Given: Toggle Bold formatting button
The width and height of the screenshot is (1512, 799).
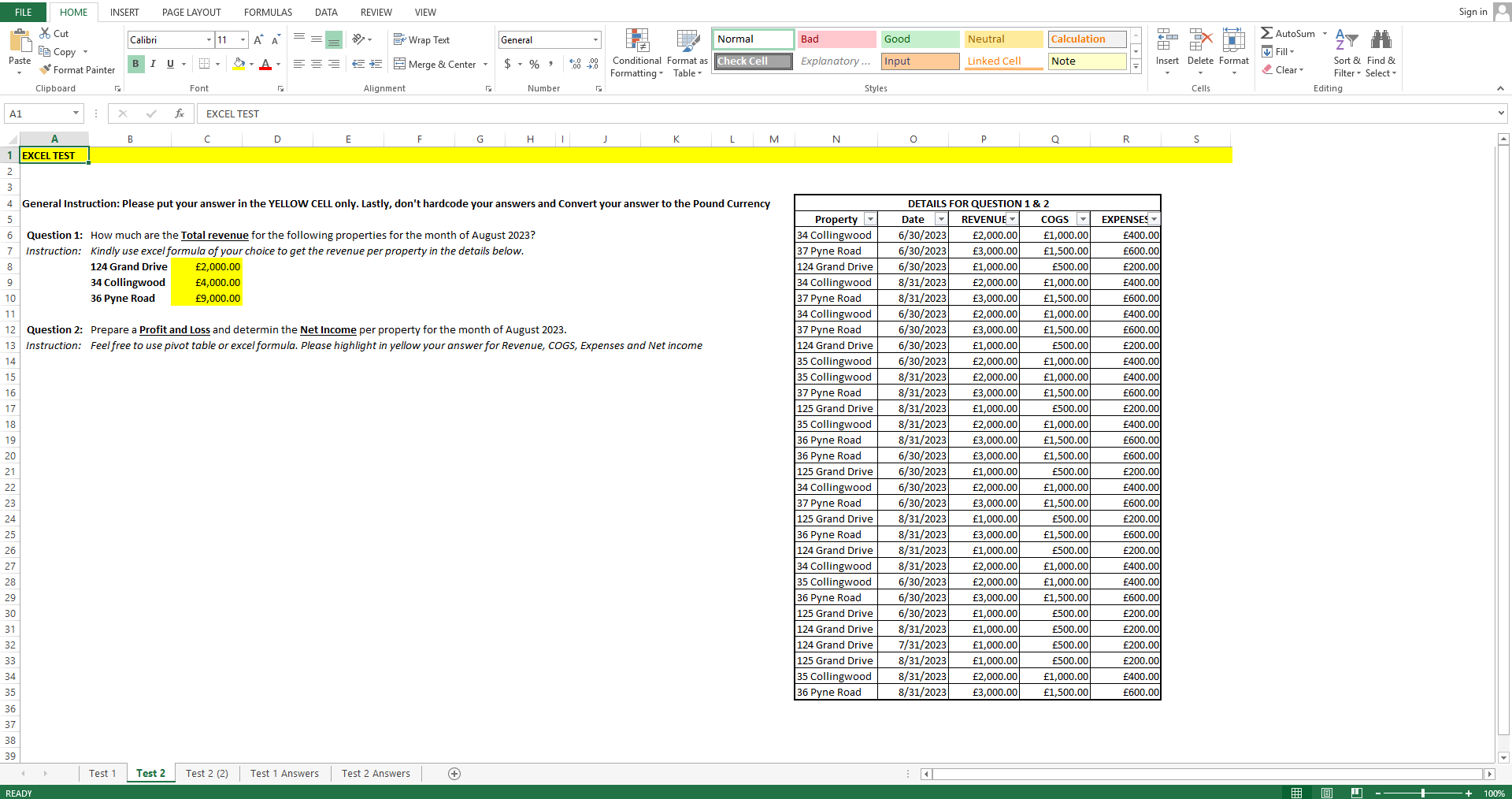Looking at the screenshot, I should click(x=135, y=65).
